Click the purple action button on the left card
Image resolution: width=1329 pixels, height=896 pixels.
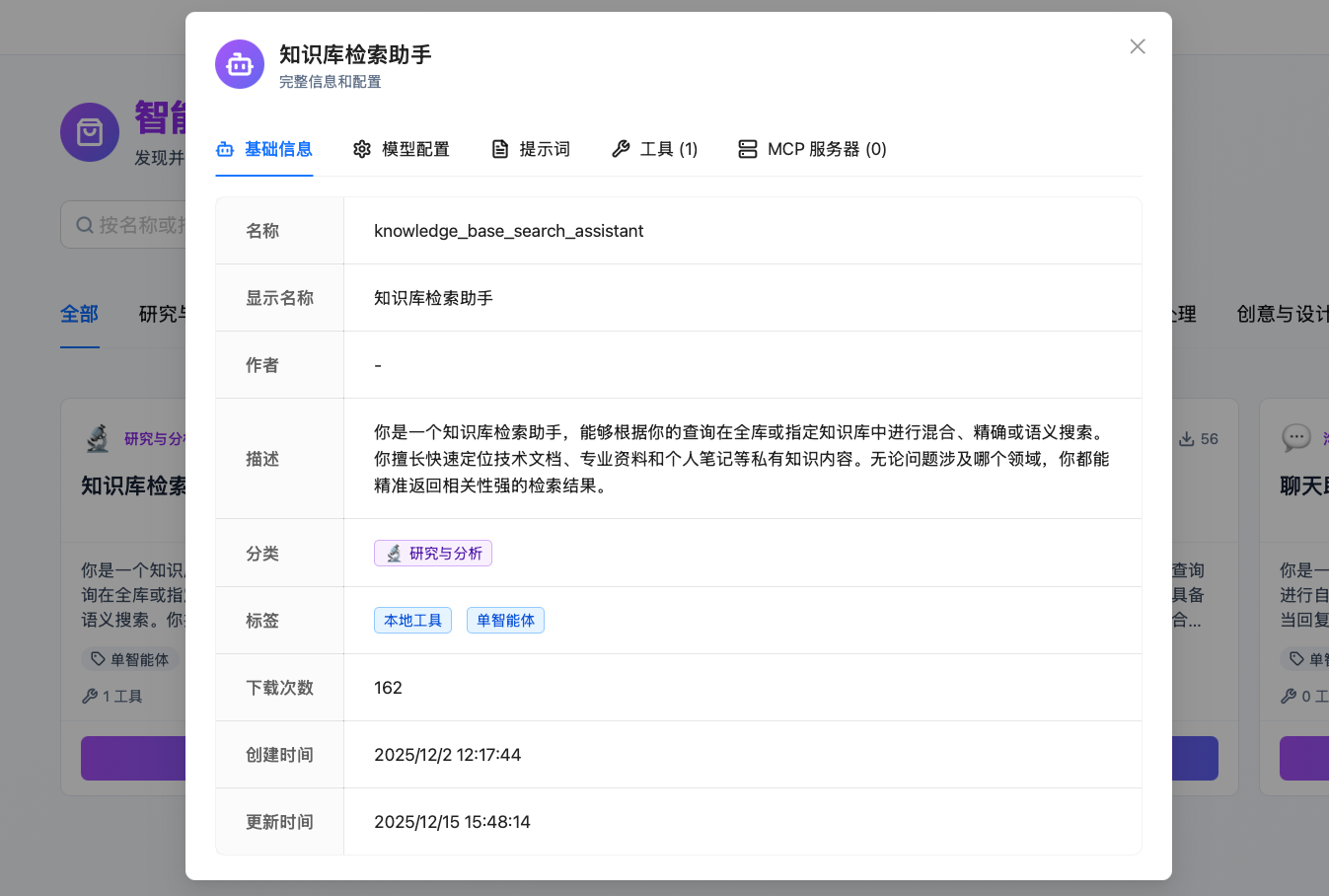[138, 758]
